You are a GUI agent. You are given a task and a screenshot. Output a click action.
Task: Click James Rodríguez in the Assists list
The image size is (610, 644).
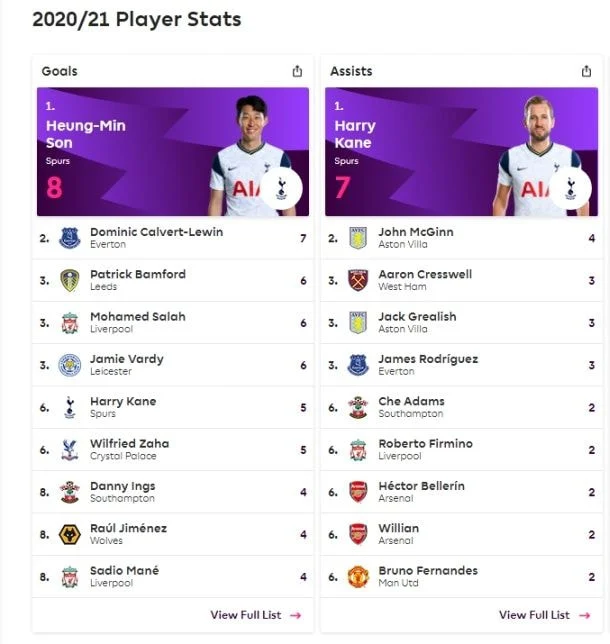[428, 359]
